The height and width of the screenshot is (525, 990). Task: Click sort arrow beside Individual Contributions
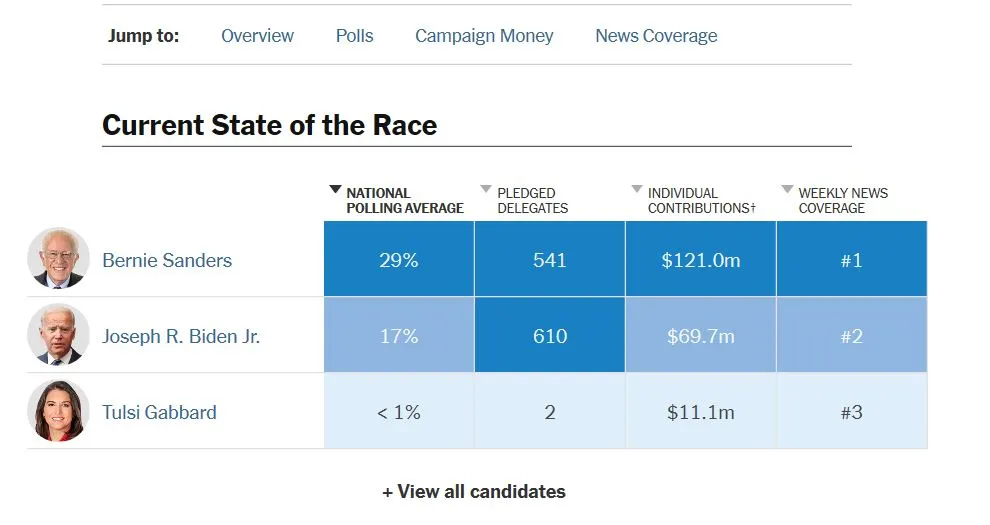coord(637,190)
